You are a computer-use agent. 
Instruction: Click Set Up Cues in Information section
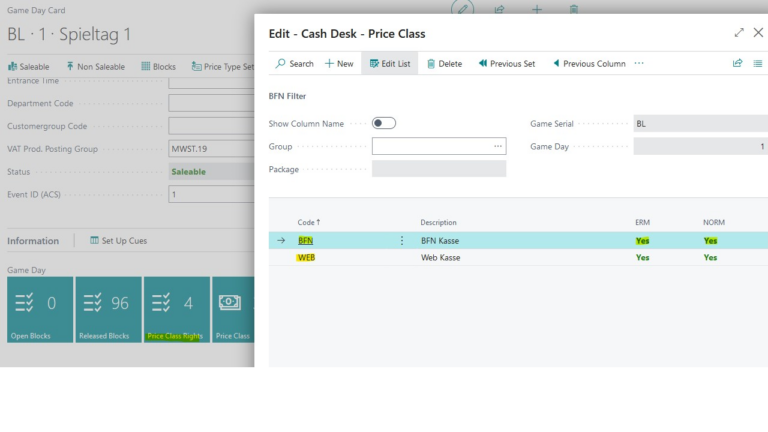tap(118, 240)
